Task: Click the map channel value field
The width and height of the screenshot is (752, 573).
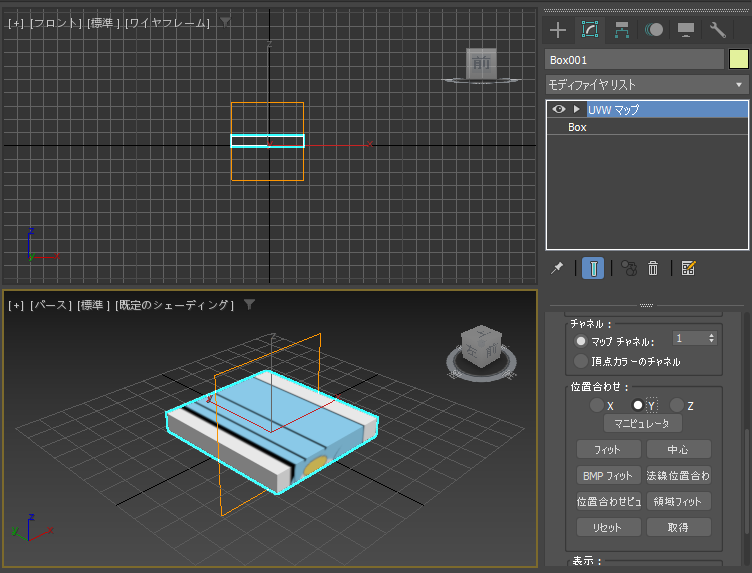Action: coord(689,339)
